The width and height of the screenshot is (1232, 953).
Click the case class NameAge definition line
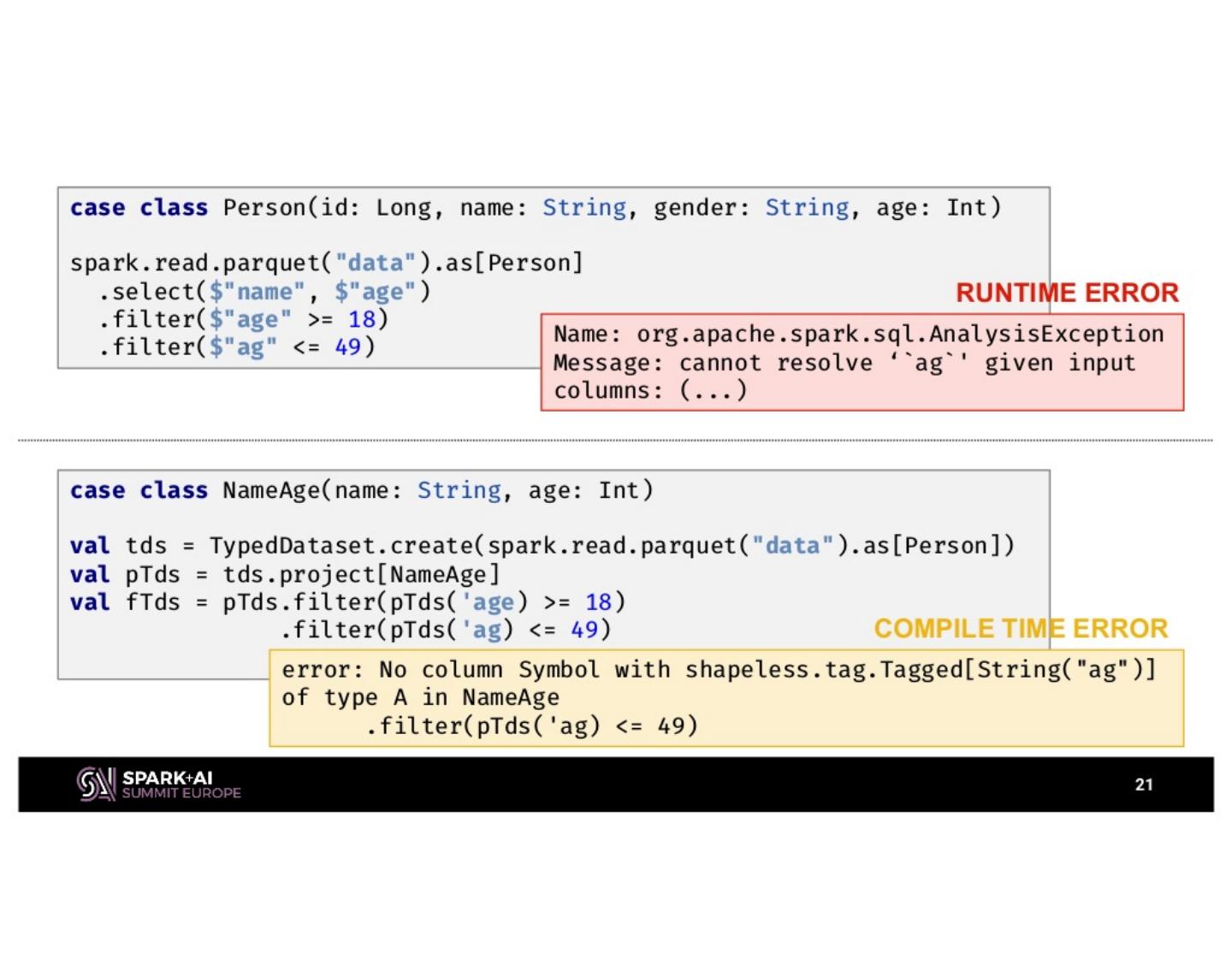[x=361, y=490]
